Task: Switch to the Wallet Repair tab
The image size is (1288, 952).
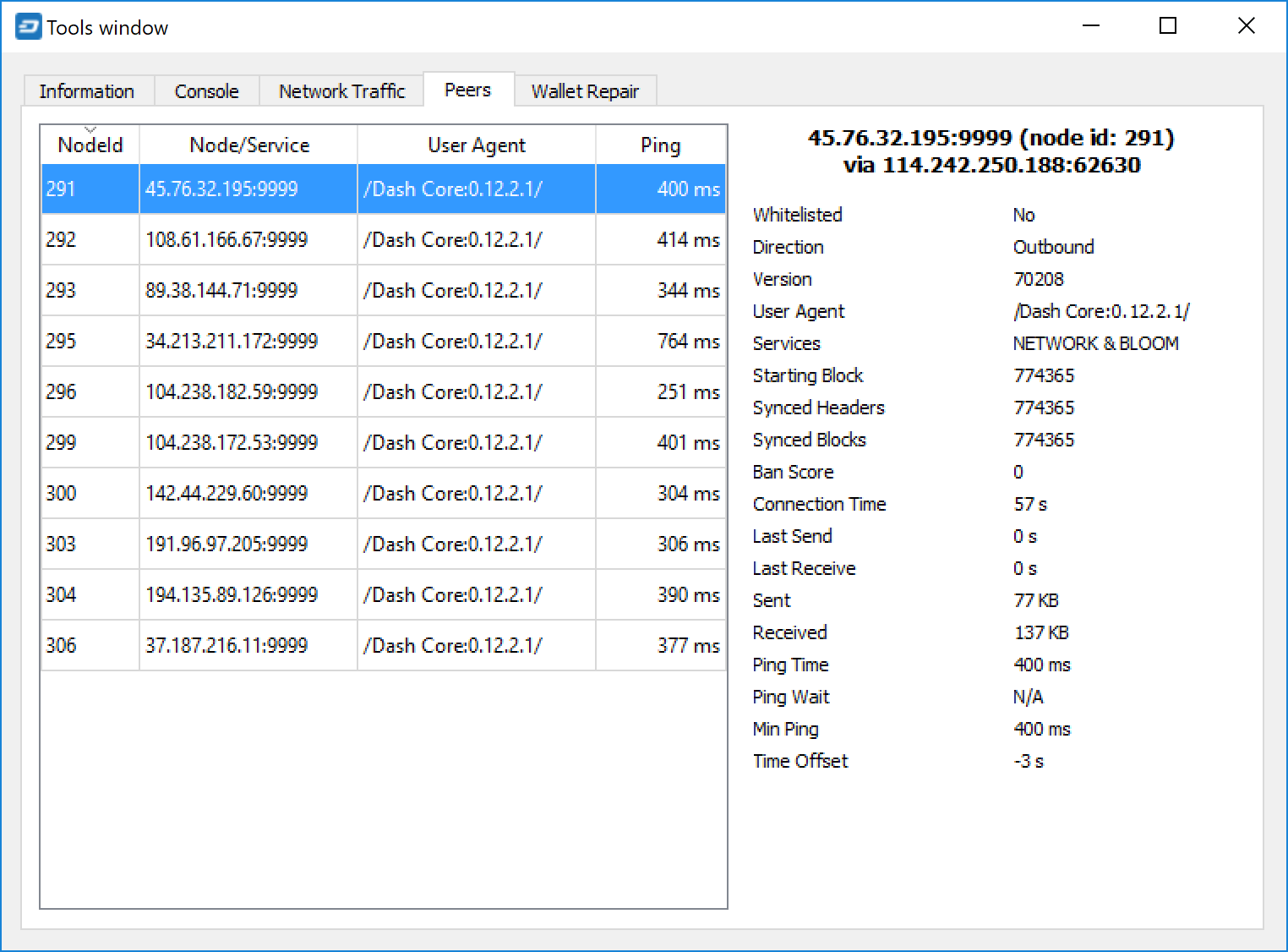Action: (x=585, y=91)
